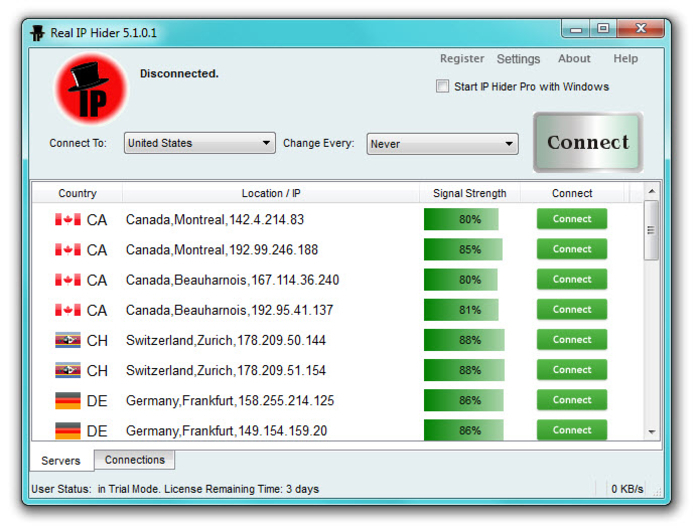Screen dimensions: 700x531
Task: Open the Change Every interval dropdown
Action: pyautogui.click(x=442, y=144)
